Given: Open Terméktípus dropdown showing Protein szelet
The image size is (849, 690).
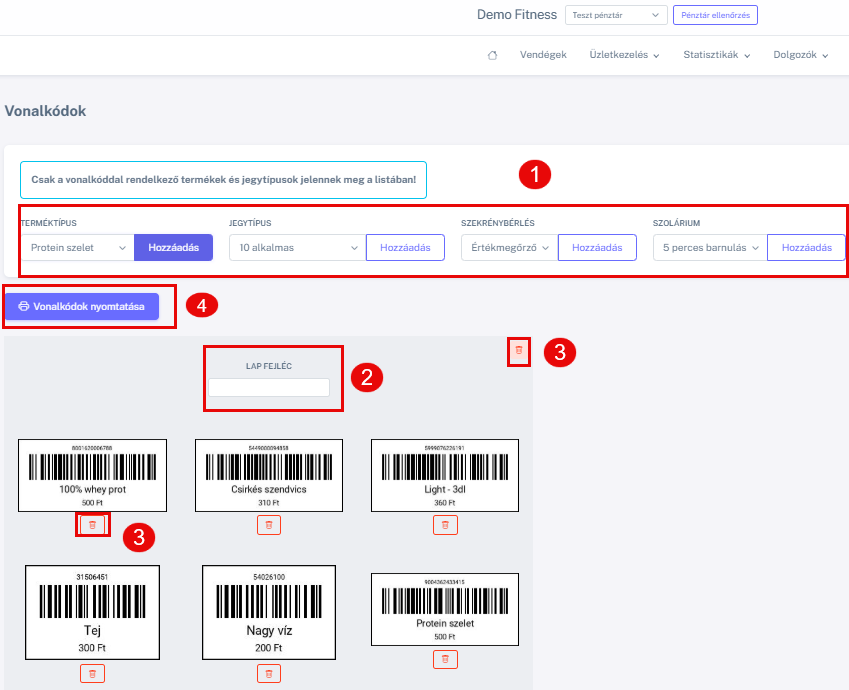Looking at the screenshot, I should point(77,248).
